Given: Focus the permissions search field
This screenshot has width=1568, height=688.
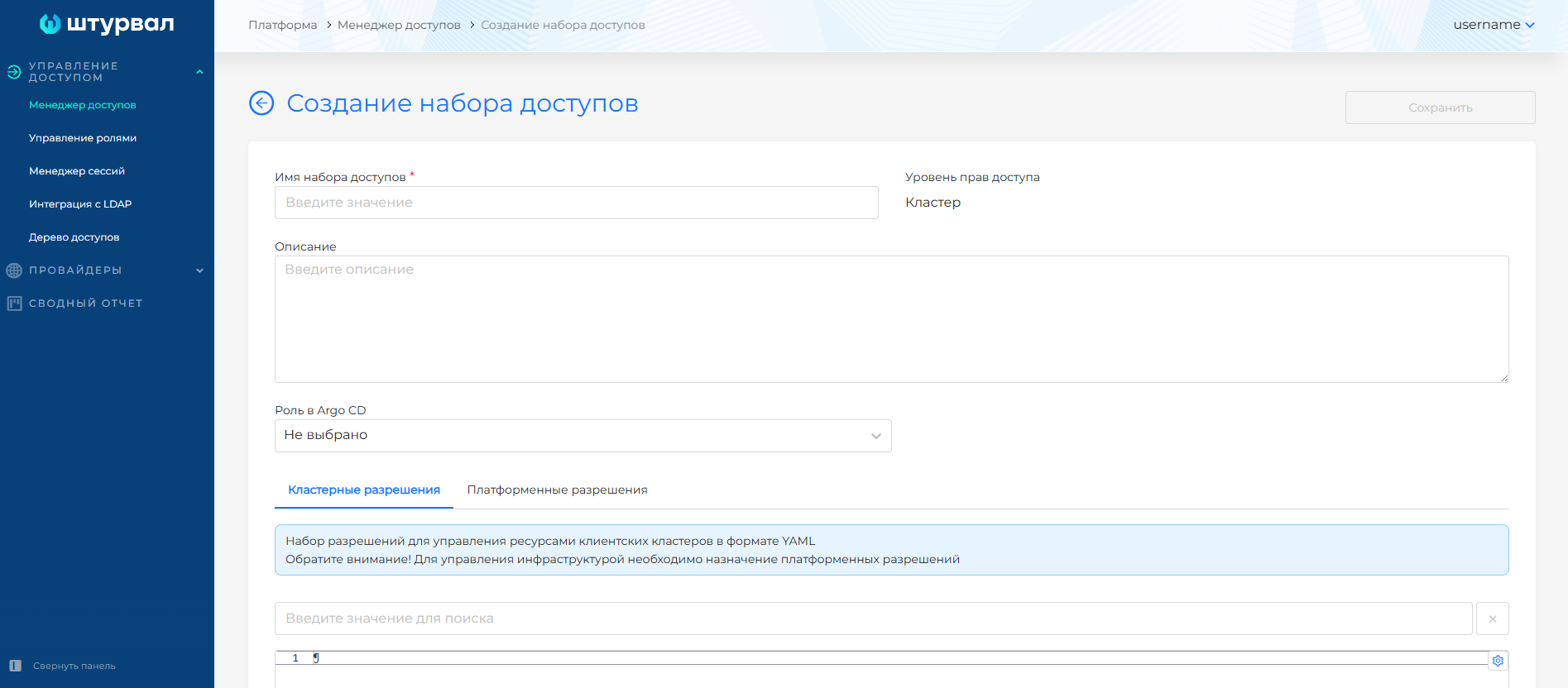Looking at the screenshot, I should pos(874,619).
